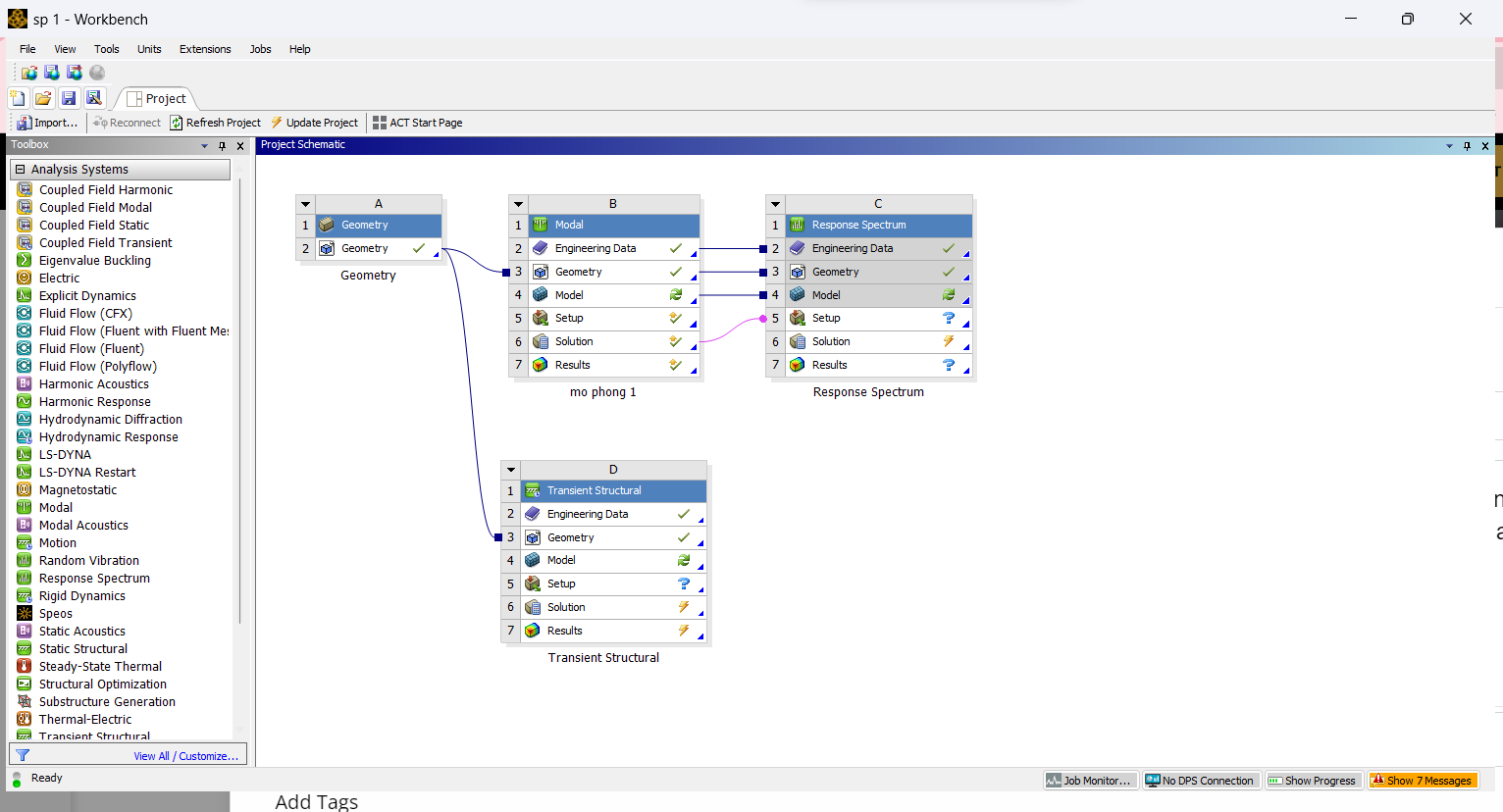1503x812 pixels.
Task: Open the File menu
Action: pyautogui.click(x=27, y=49)
